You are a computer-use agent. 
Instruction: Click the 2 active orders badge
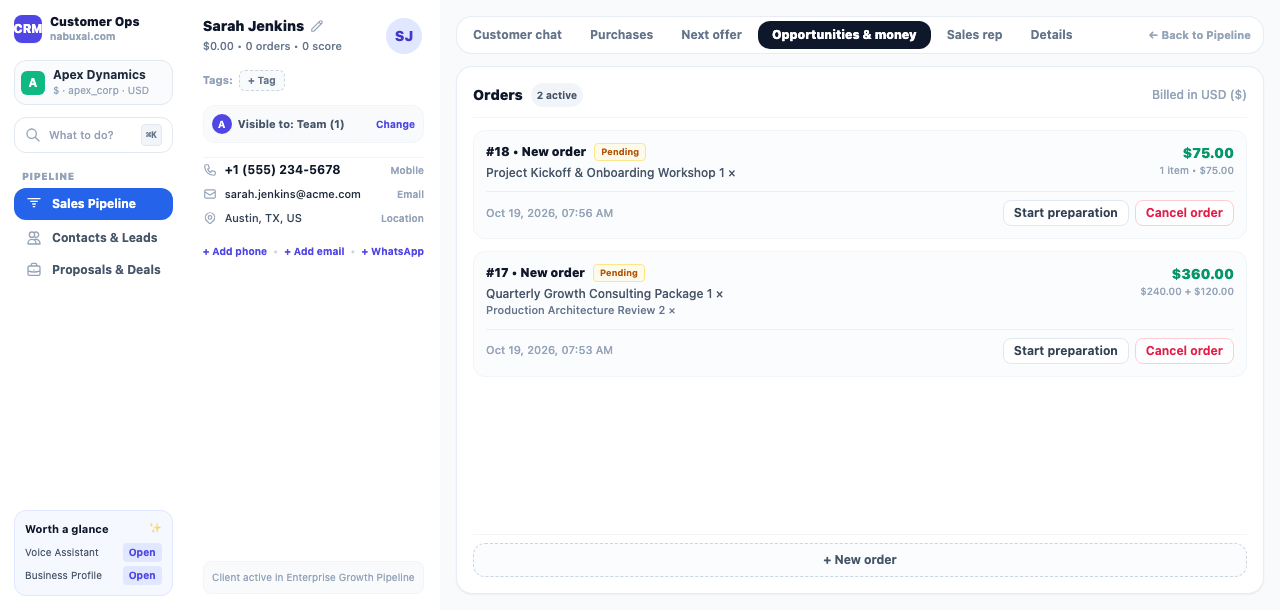557,96
